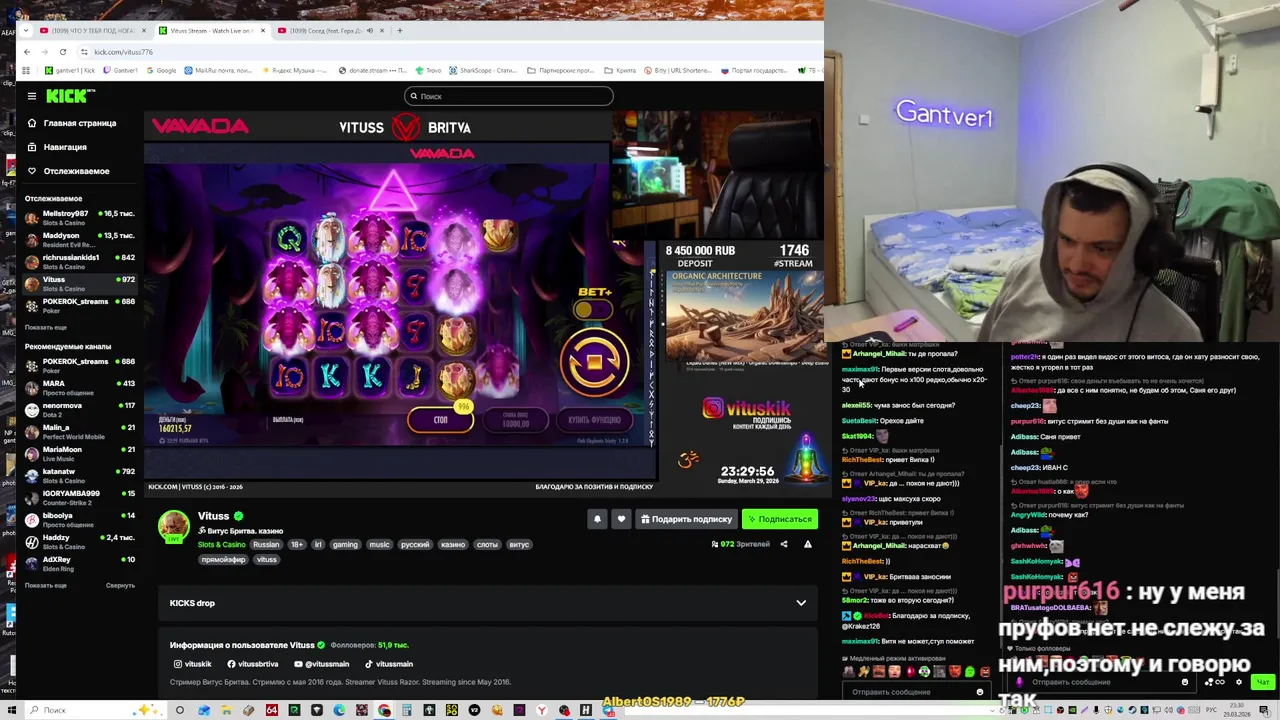Open biboolya recommended channel

point(80,519)
